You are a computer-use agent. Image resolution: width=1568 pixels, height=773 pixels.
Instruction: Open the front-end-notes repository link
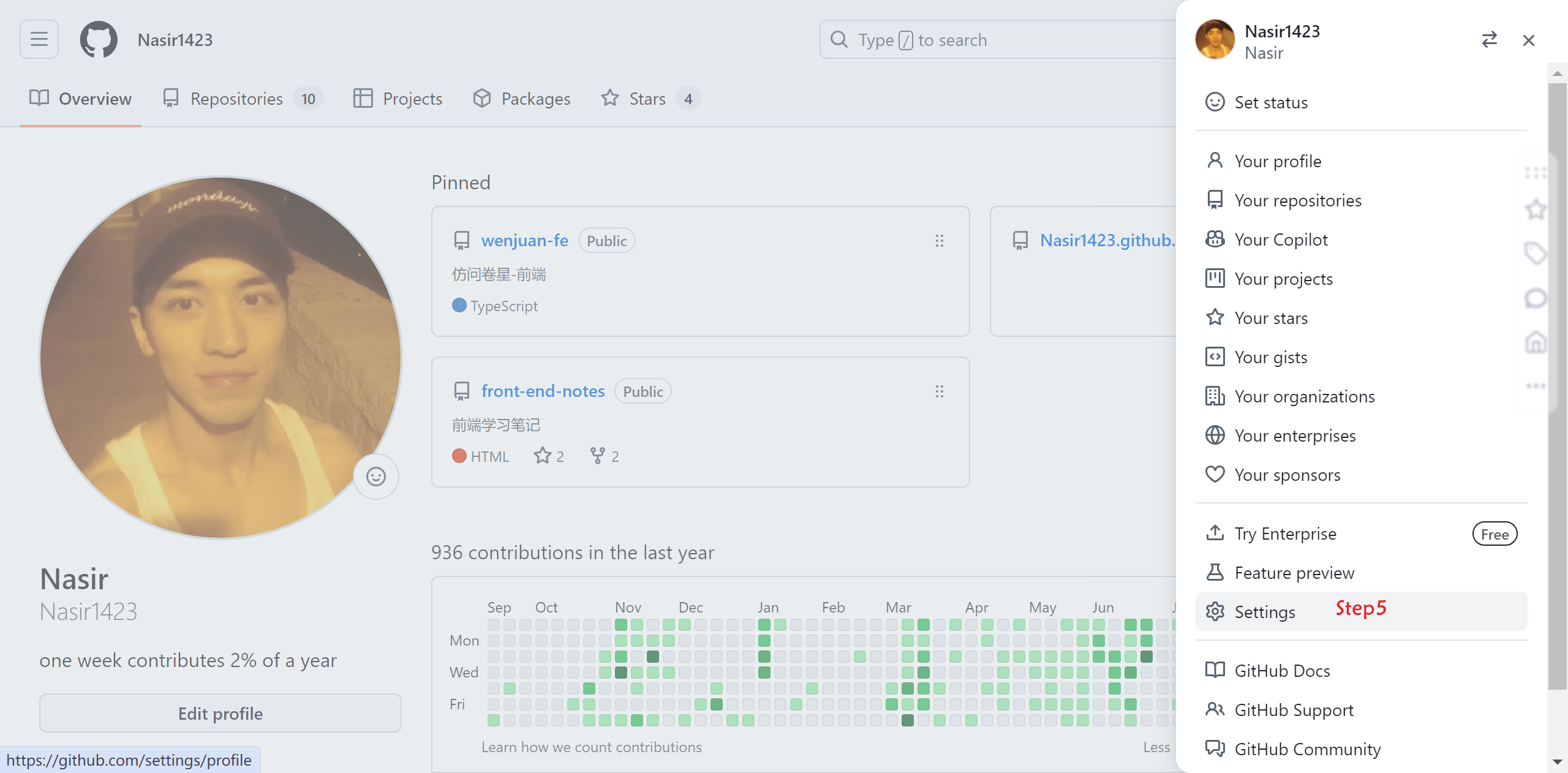(x=543, y=391)
